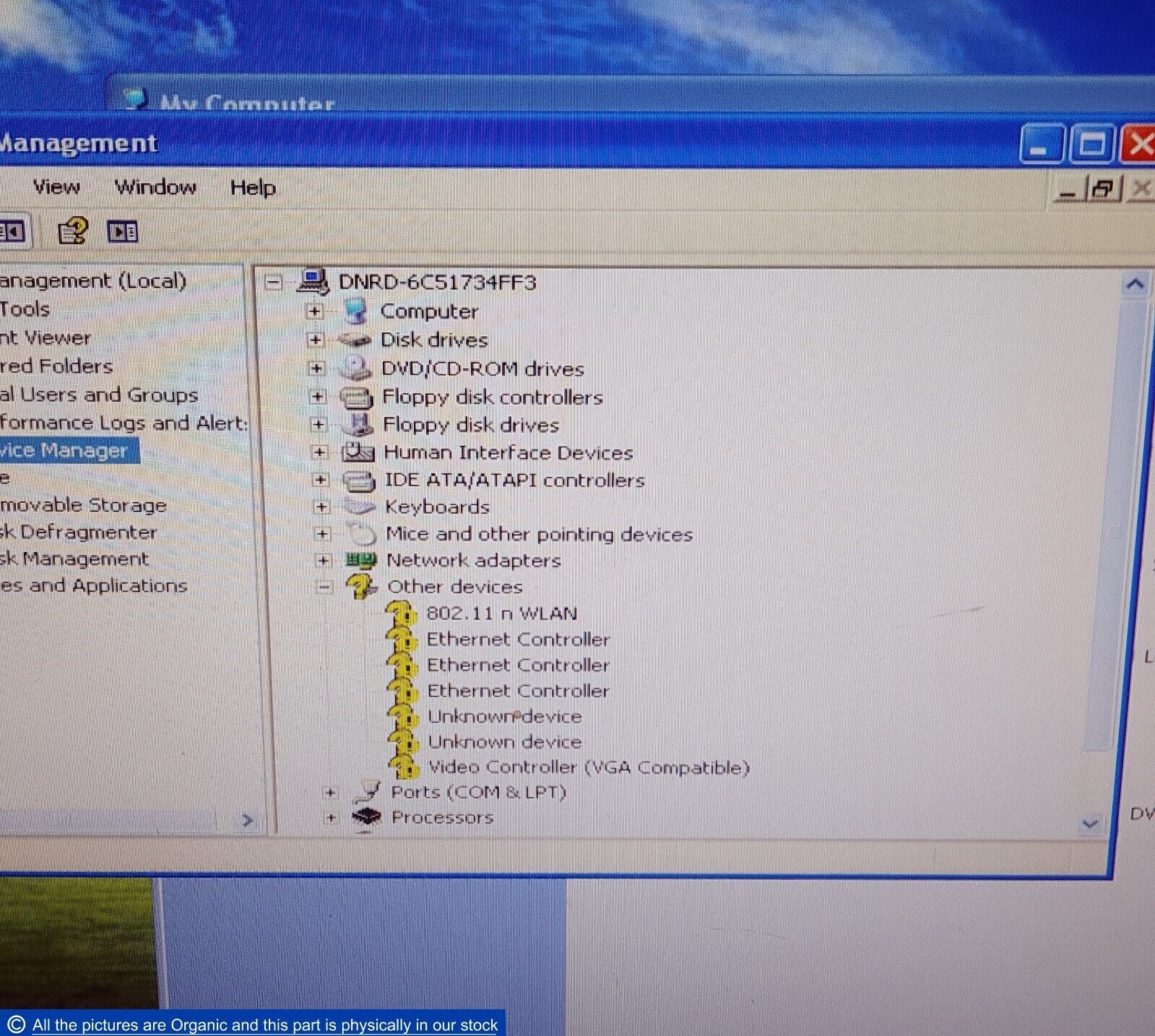Maximize the Computer Management window
The image size is (1155, 1036).
1091,145
